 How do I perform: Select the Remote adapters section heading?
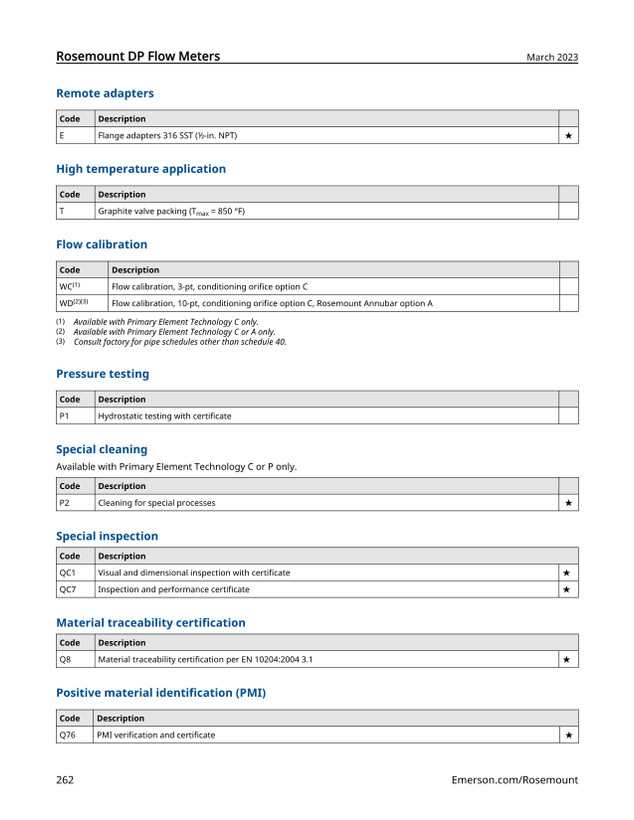(x=105, y=94)
